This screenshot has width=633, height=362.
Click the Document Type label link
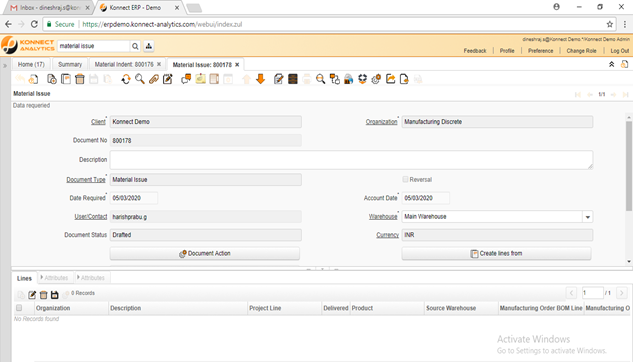pos(86,180)
